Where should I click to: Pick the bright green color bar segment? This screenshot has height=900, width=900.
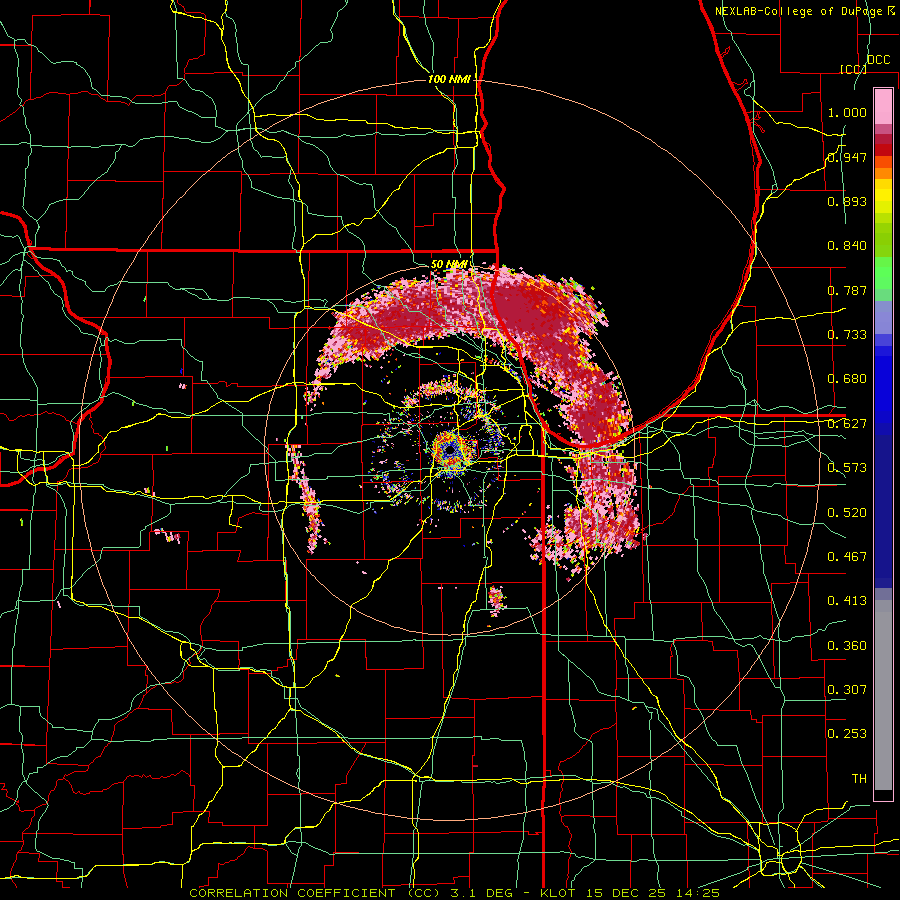tap(883, 273)
